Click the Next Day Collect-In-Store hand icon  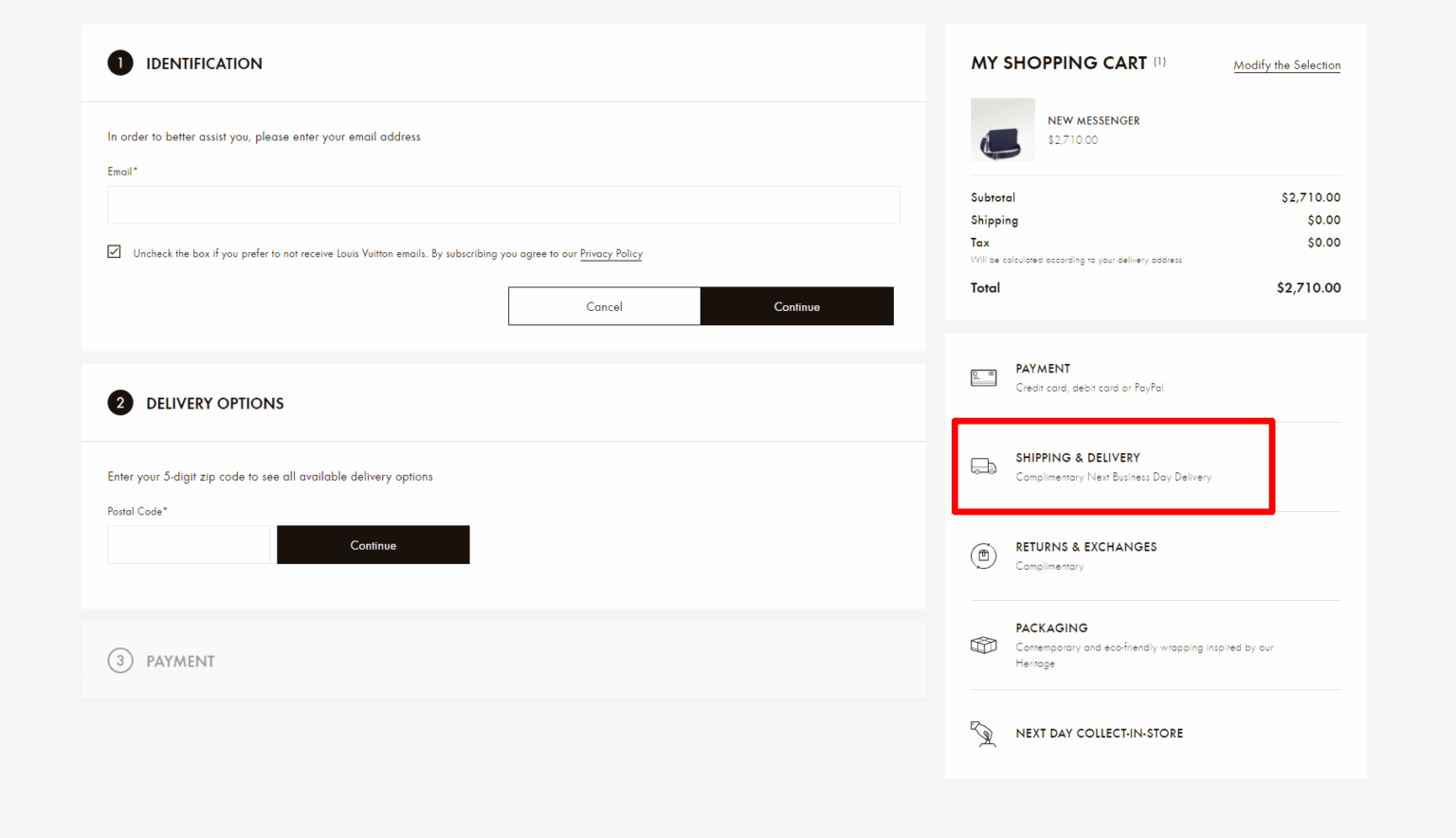tap(983, 734)
